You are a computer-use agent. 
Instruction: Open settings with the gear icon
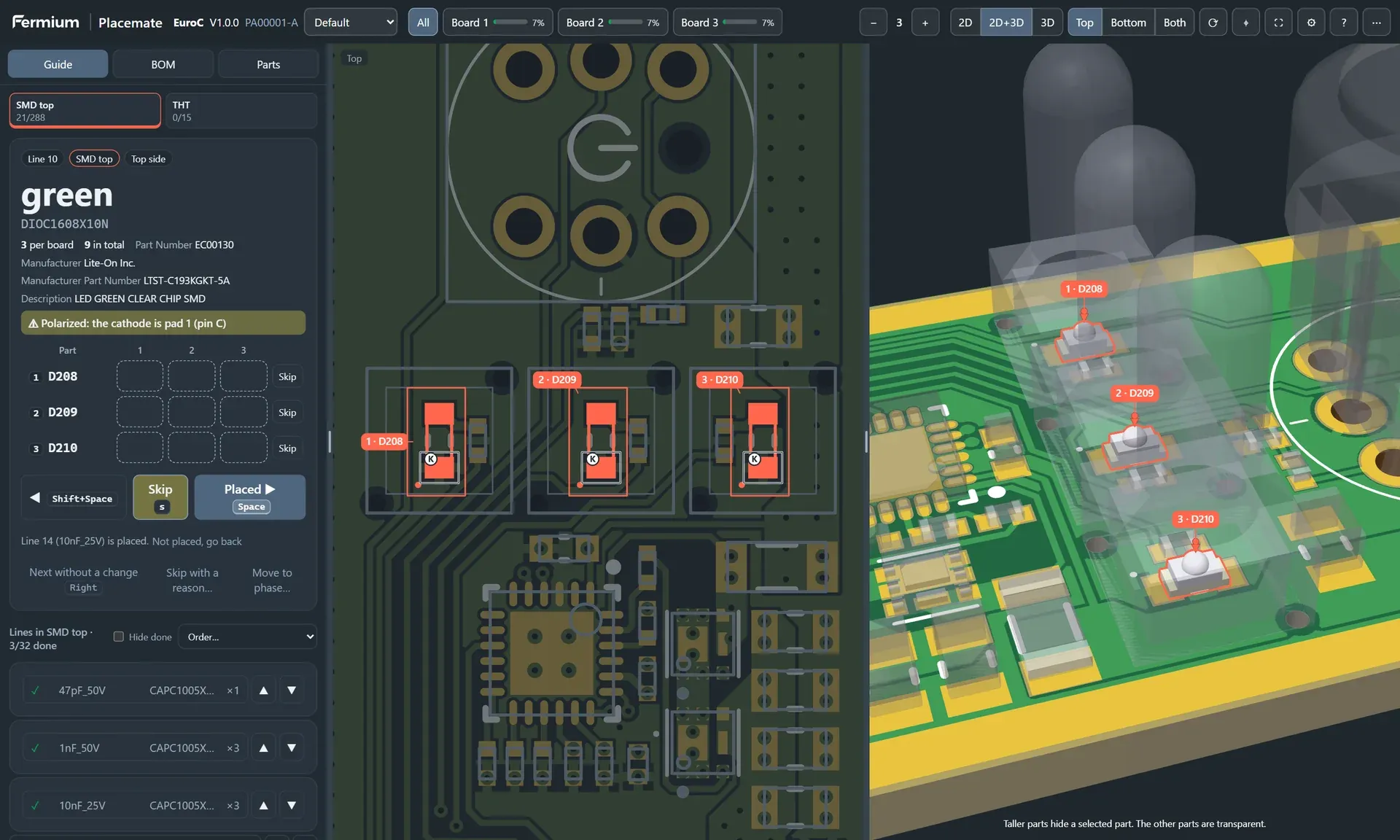point(1311,23)
